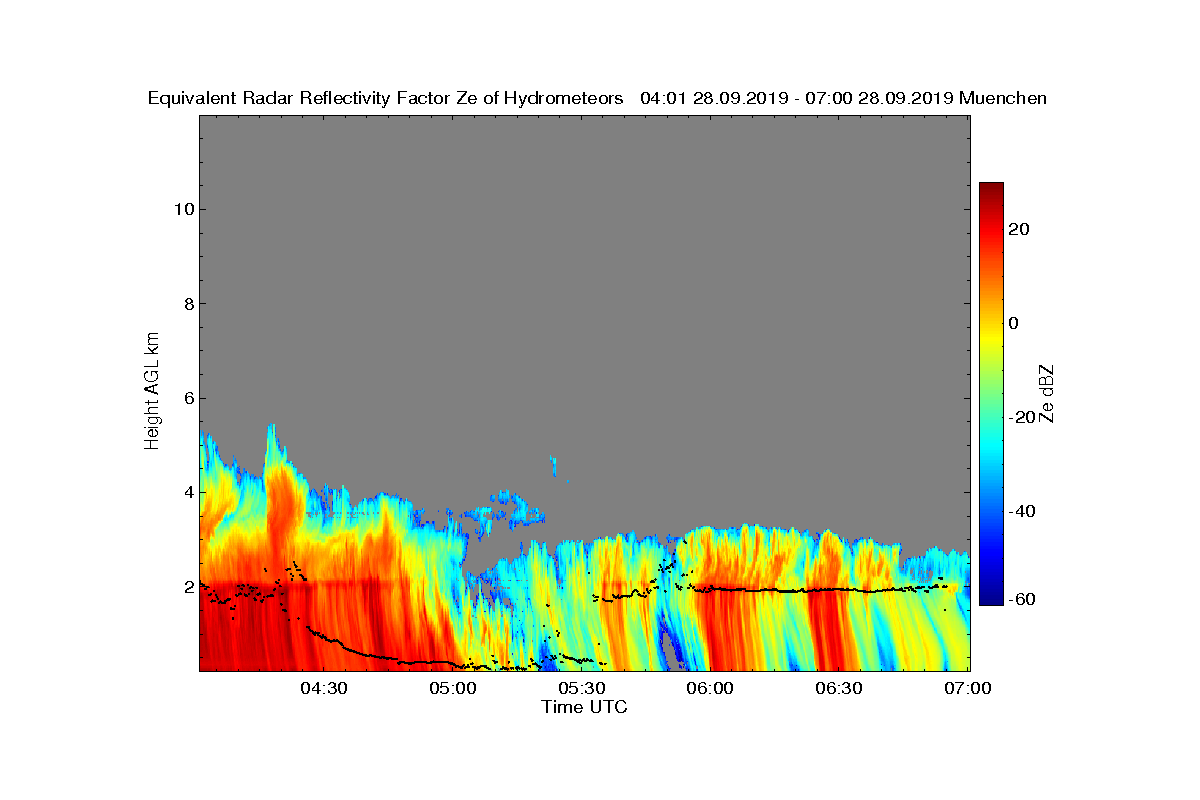Click the dark red top of the colorbar

tap(991, 190)
